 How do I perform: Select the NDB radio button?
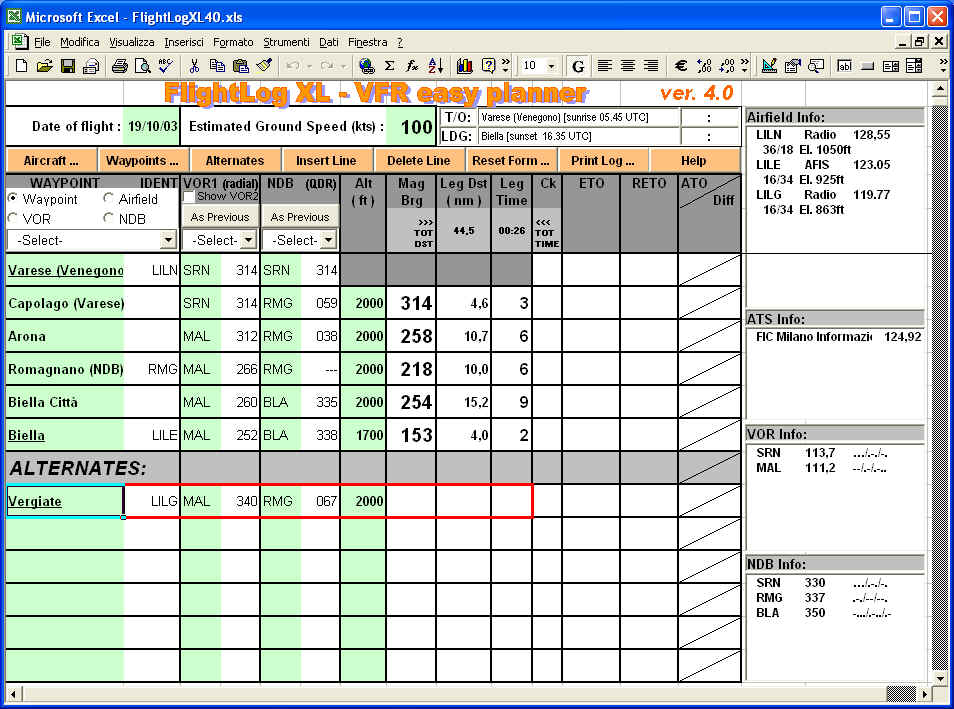point(108,217)
